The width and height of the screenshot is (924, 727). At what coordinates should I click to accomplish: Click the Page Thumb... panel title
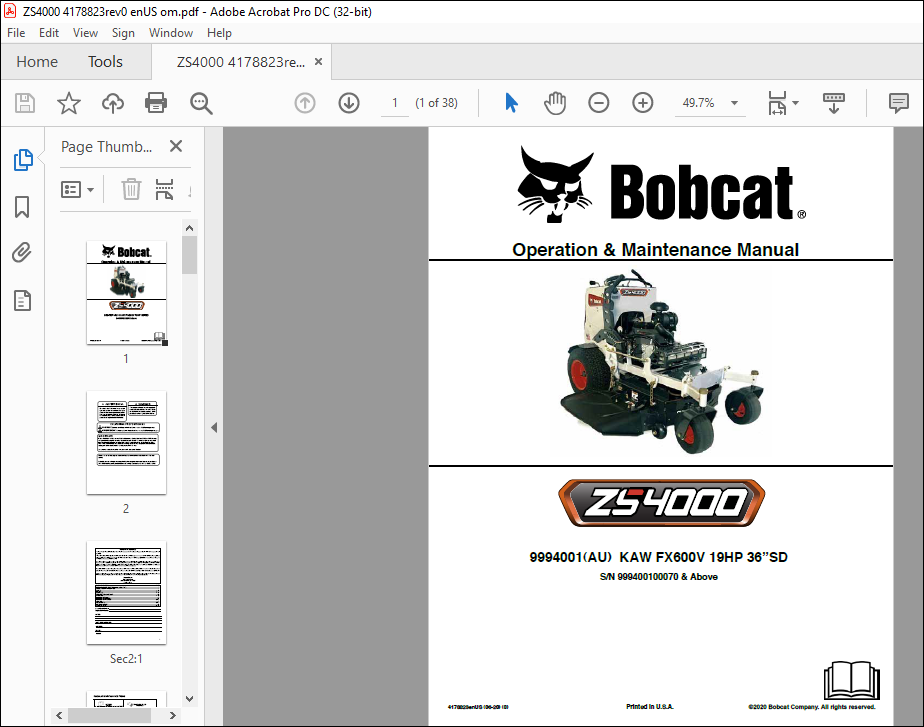(x=107, y=147)
